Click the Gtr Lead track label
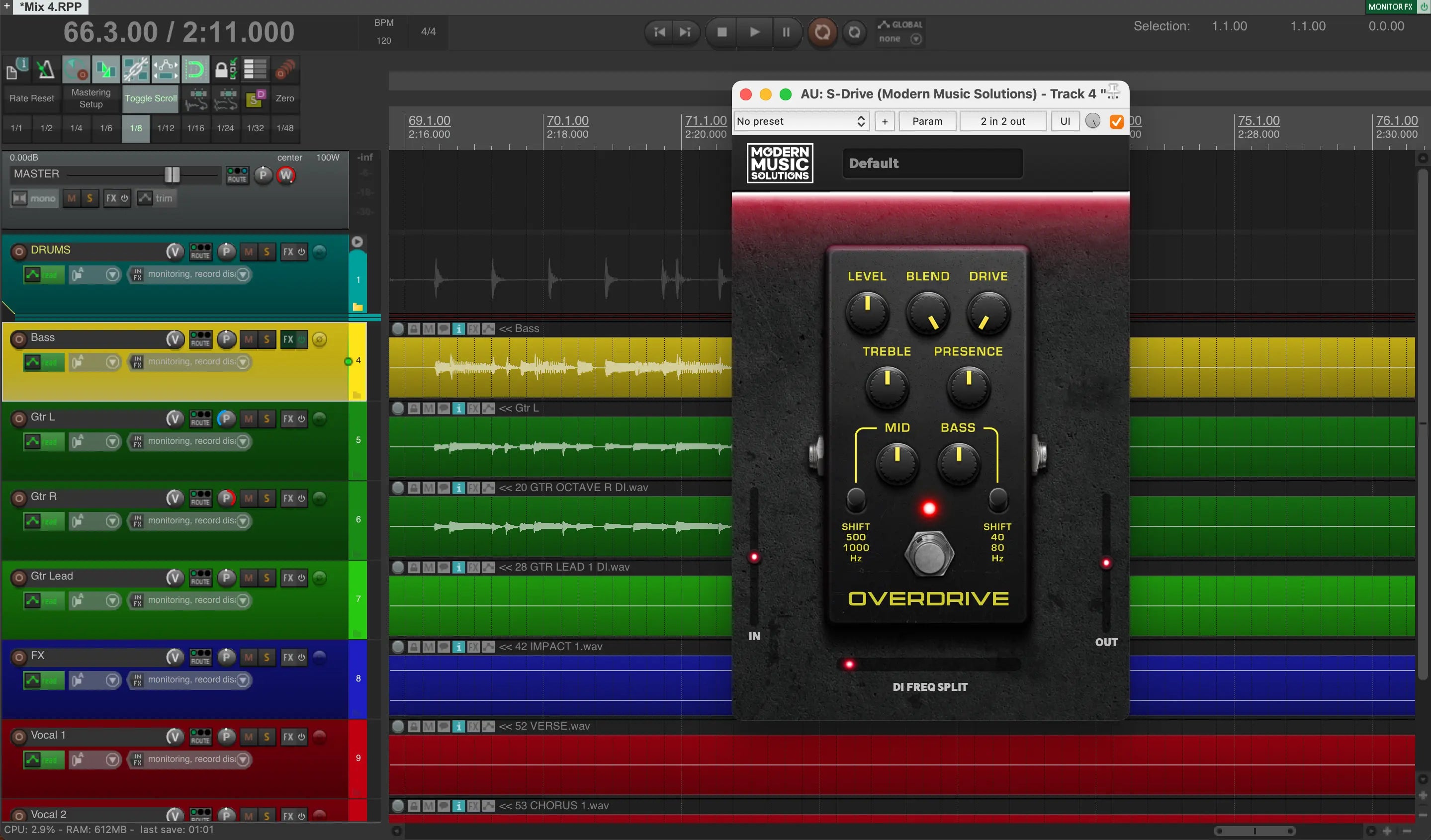This screenshot has height=840, width=1431. [x=51, y=575]
